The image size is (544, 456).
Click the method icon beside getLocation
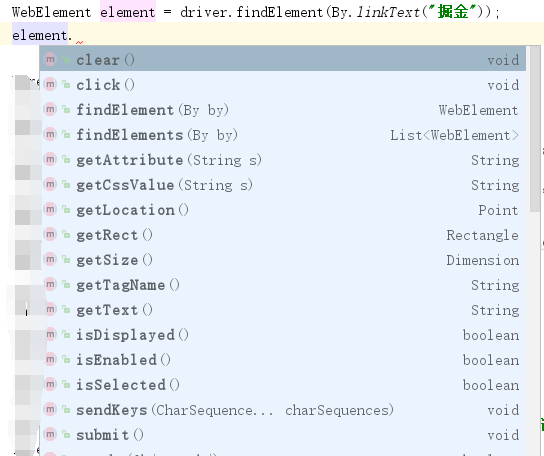tap(50, 209)
